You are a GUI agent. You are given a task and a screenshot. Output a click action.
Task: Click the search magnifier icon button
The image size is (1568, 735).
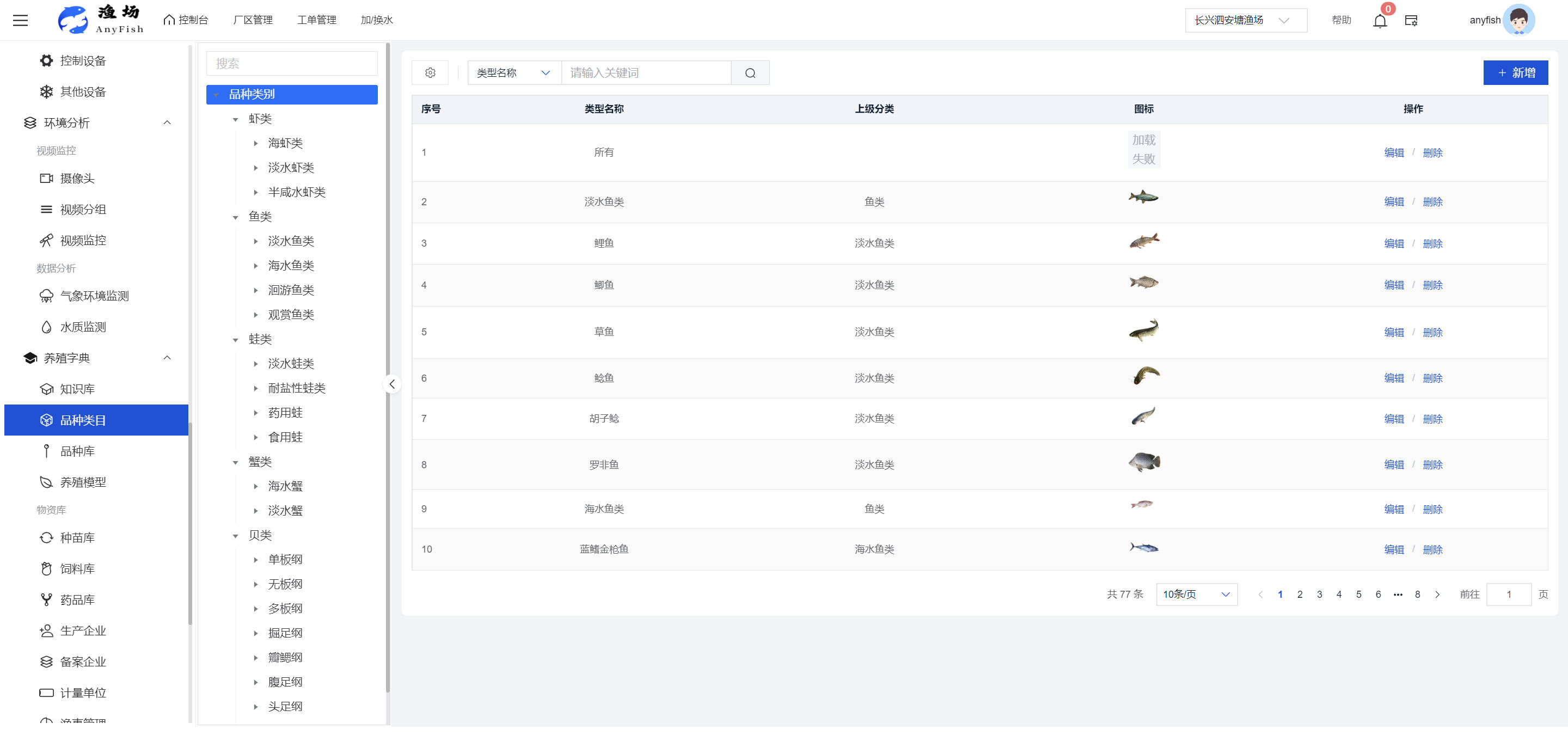[750, 73]
